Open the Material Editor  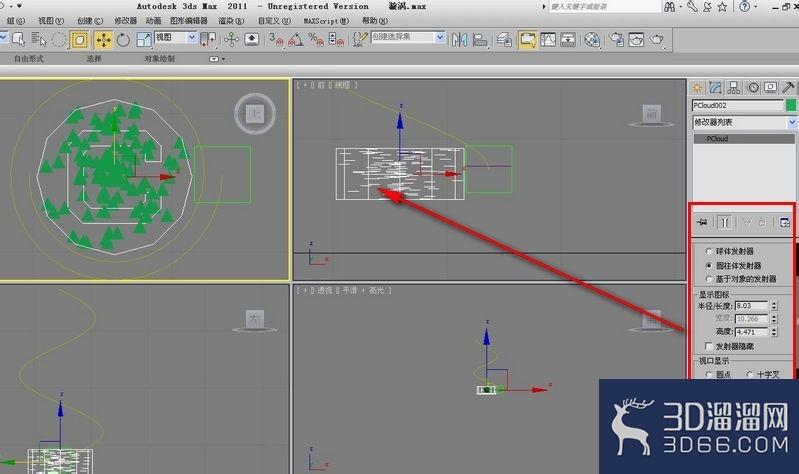pos(592,39)
